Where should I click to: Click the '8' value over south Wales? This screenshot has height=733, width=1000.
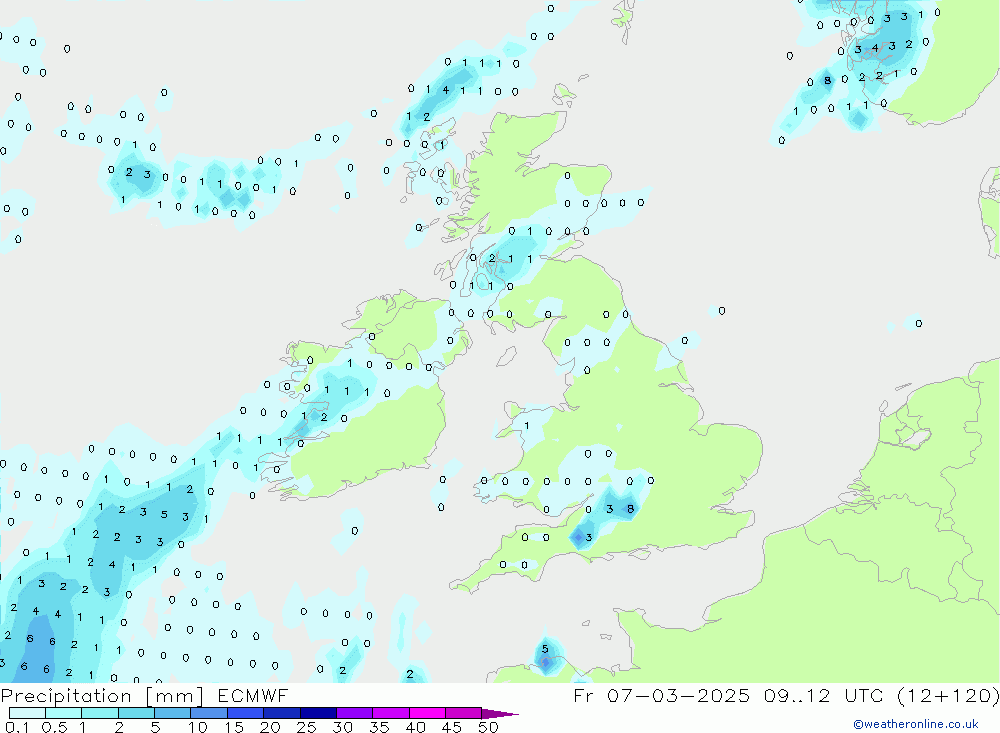tap(630, 508)
